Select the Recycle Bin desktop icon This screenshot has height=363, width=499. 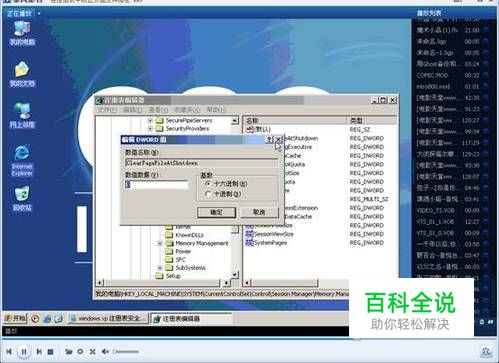(x=22, y=199)
